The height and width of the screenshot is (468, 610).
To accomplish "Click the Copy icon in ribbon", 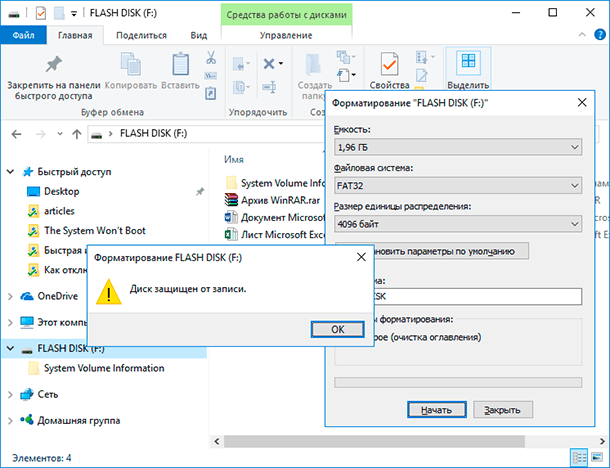I will pyautogui.click(x=131, y=64).
